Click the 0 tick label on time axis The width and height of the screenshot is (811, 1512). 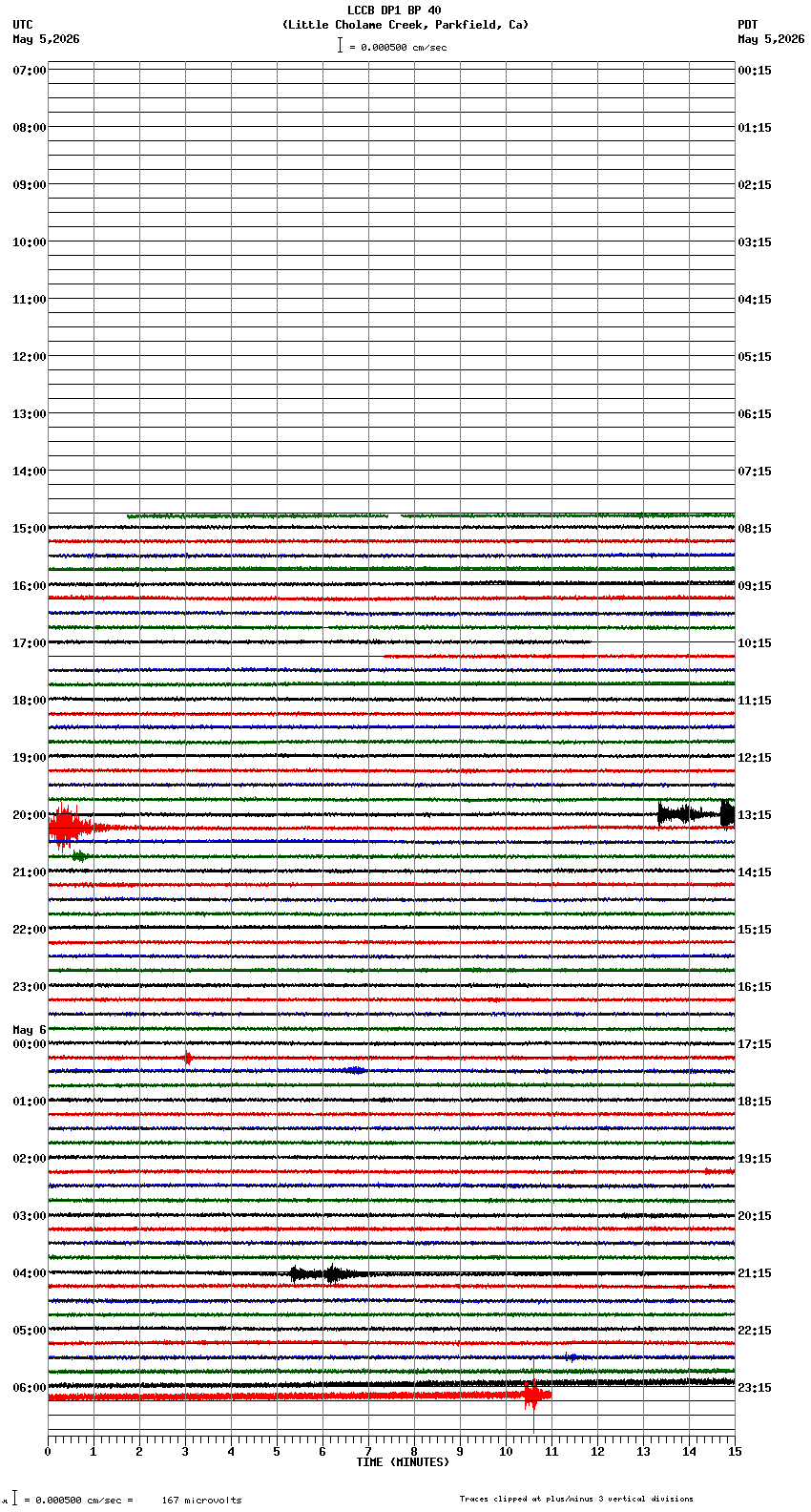click(x=48, y=1452)
